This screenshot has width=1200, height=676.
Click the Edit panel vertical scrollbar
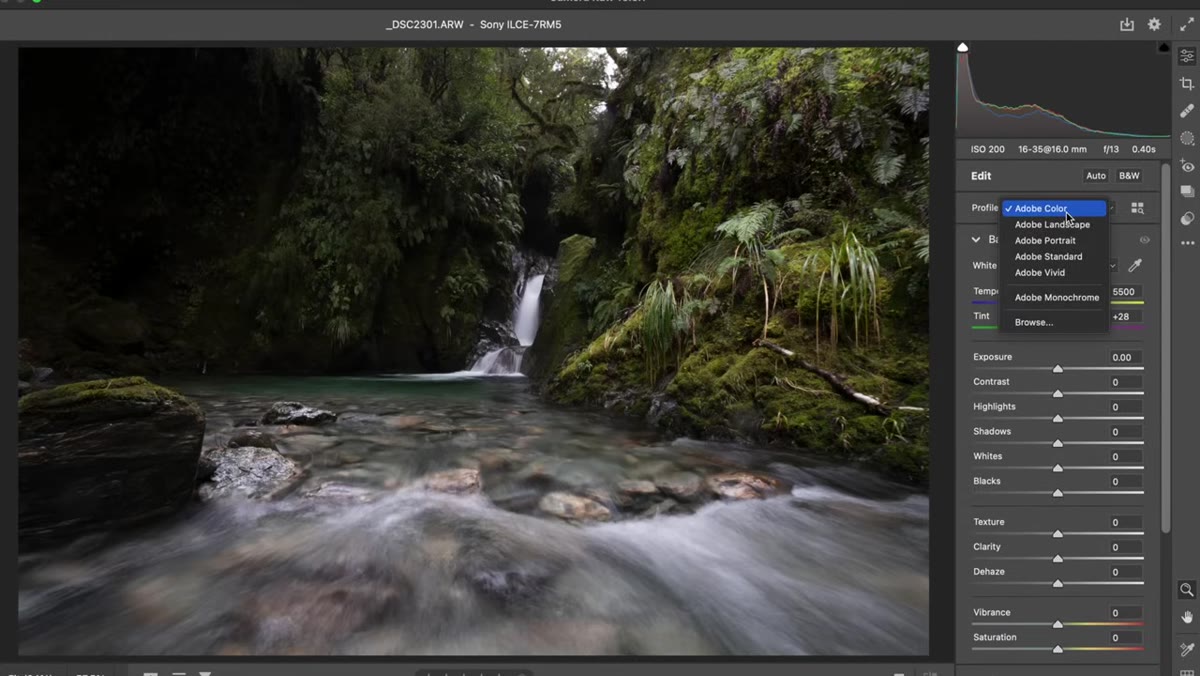[x=1165, y=348]
